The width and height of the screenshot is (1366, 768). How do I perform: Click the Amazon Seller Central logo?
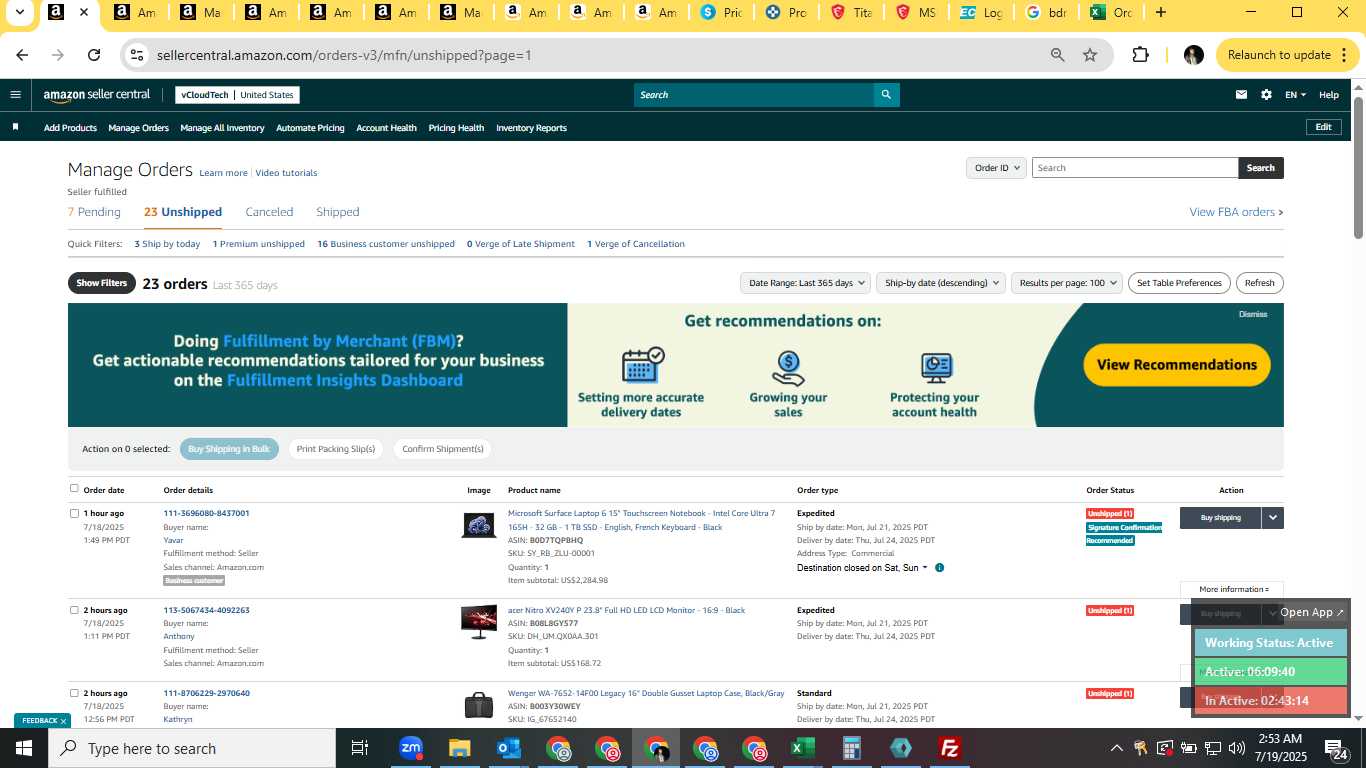point(97,95)
